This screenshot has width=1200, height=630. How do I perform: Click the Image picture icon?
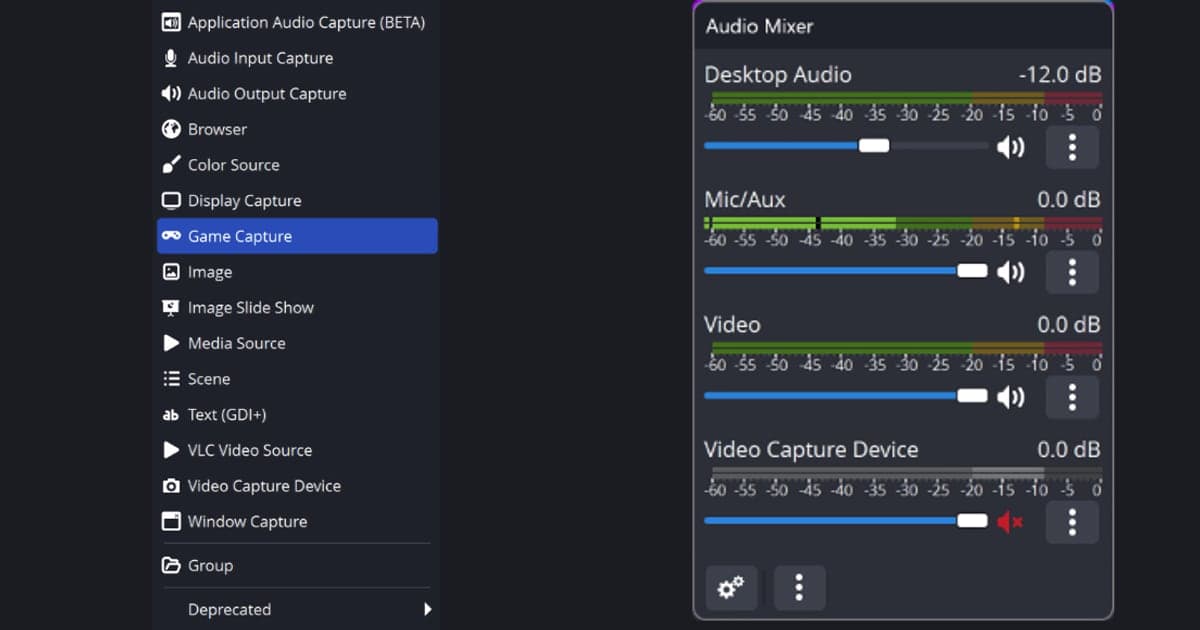pyautogui.click(x=171, y=272)
